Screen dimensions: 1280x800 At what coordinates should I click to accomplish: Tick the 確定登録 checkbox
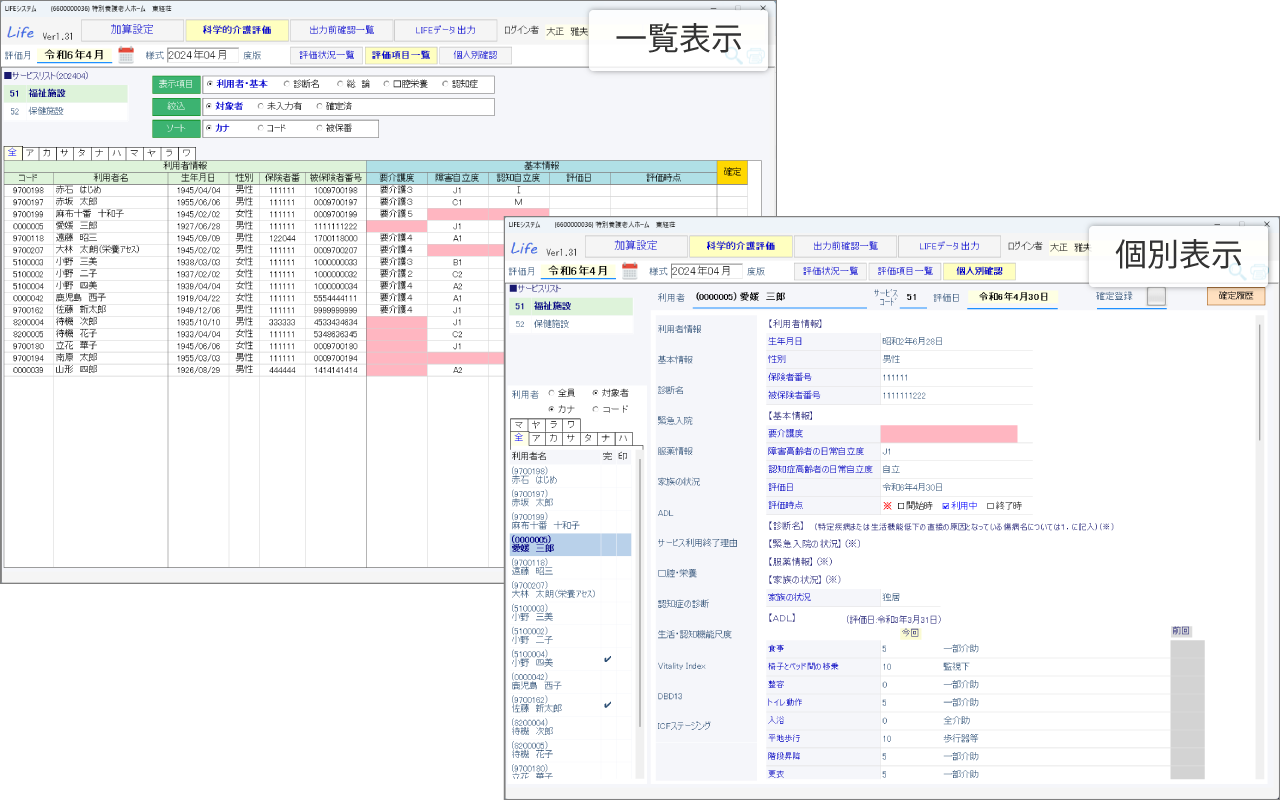pyautogui.click(x=1156, y=296)
